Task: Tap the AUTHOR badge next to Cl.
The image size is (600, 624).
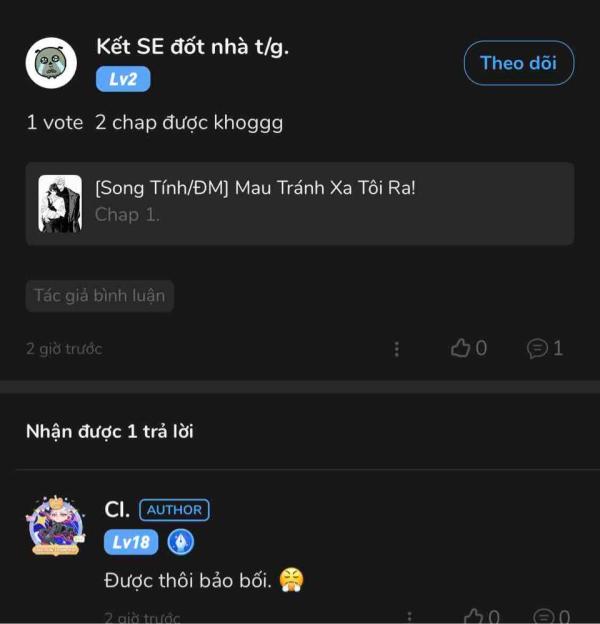Action: point(174,510)
